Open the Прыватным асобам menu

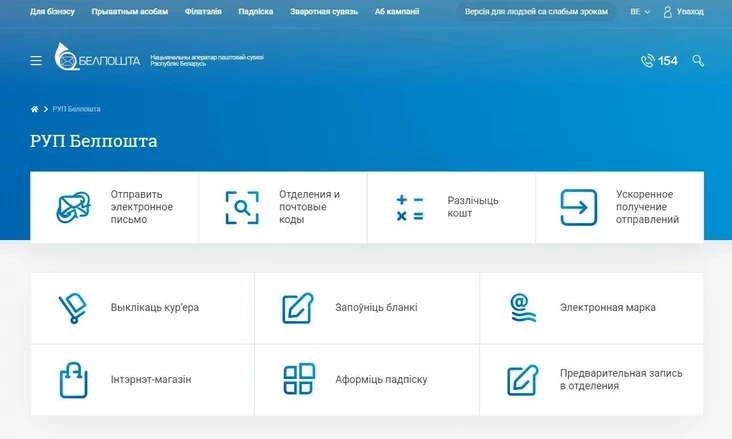coord(130,11)
